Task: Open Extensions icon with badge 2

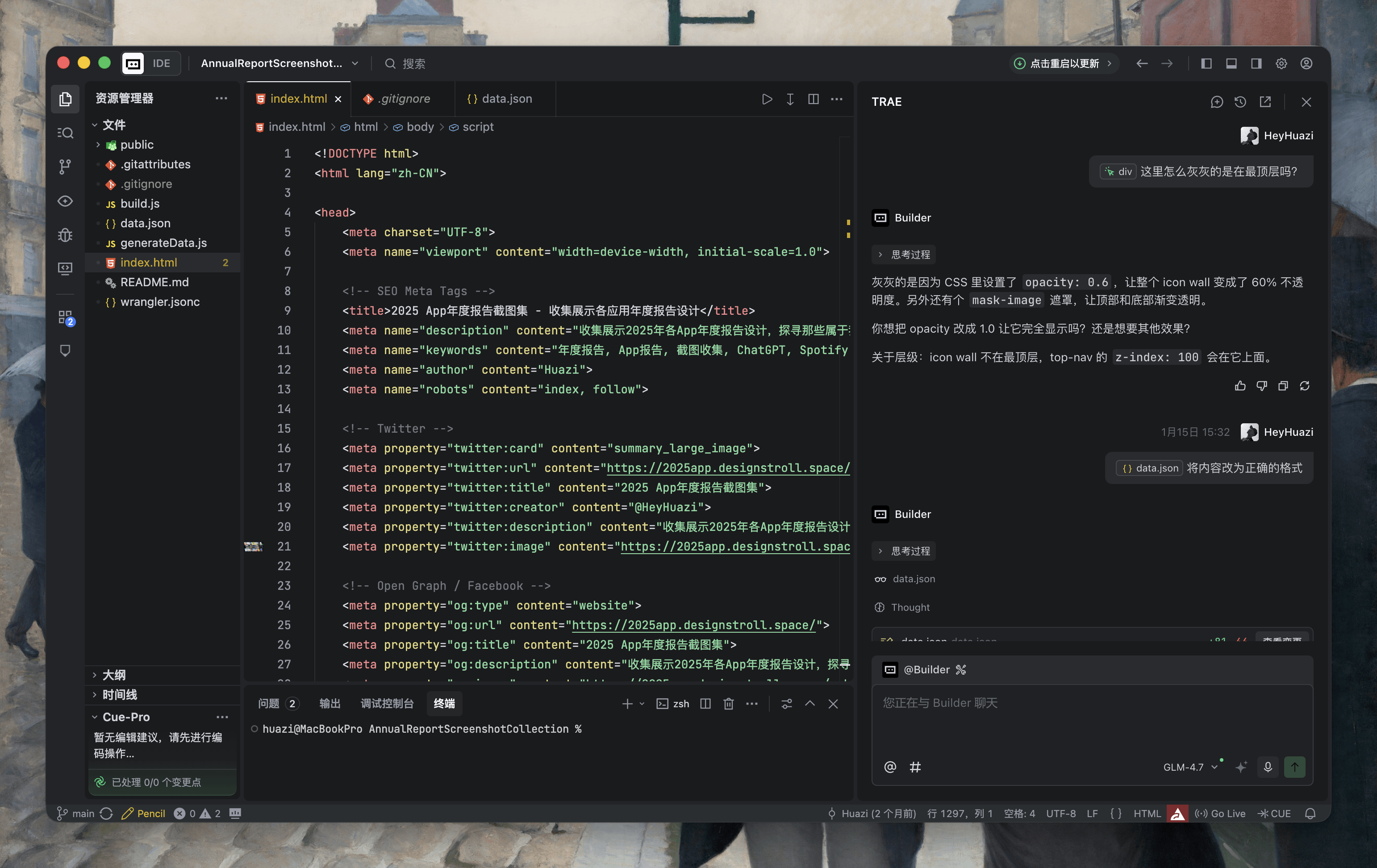Action: [65, 317]
